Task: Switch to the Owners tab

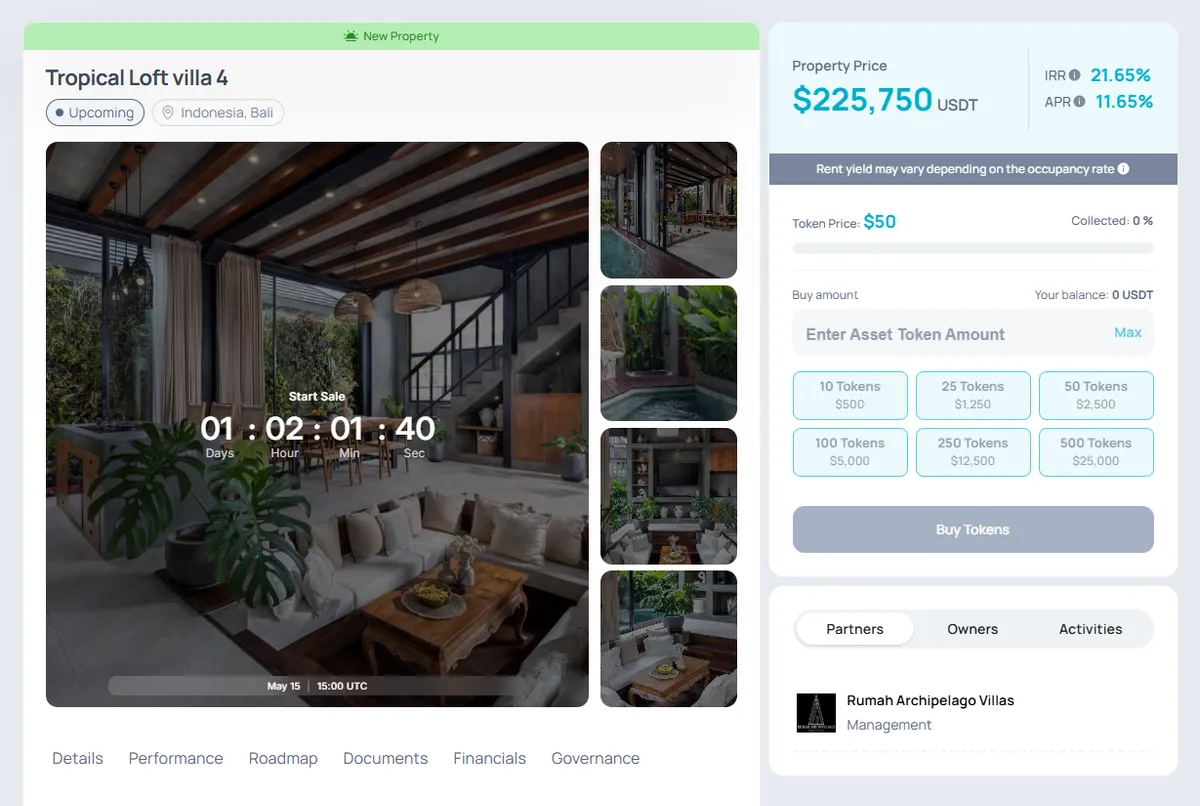Action: coord(973,629)
